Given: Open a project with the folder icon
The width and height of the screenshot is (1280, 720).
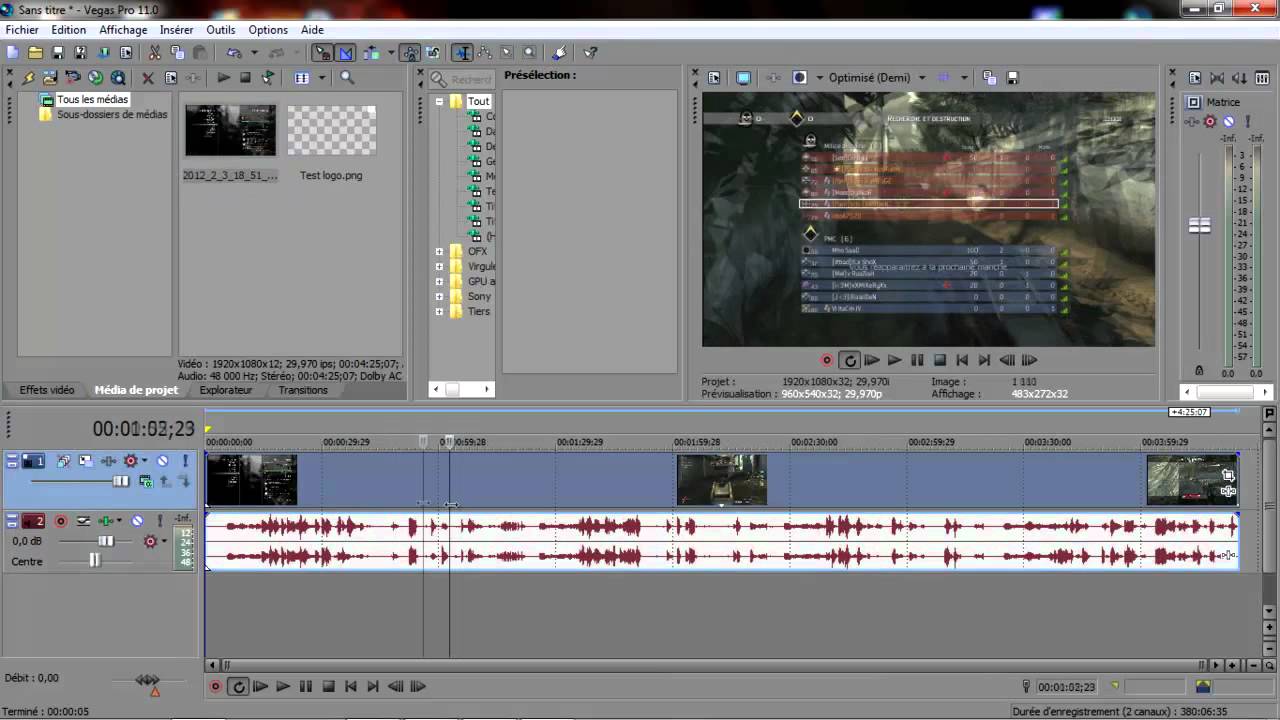Looking at the screenshot, I should pos(35,52).
